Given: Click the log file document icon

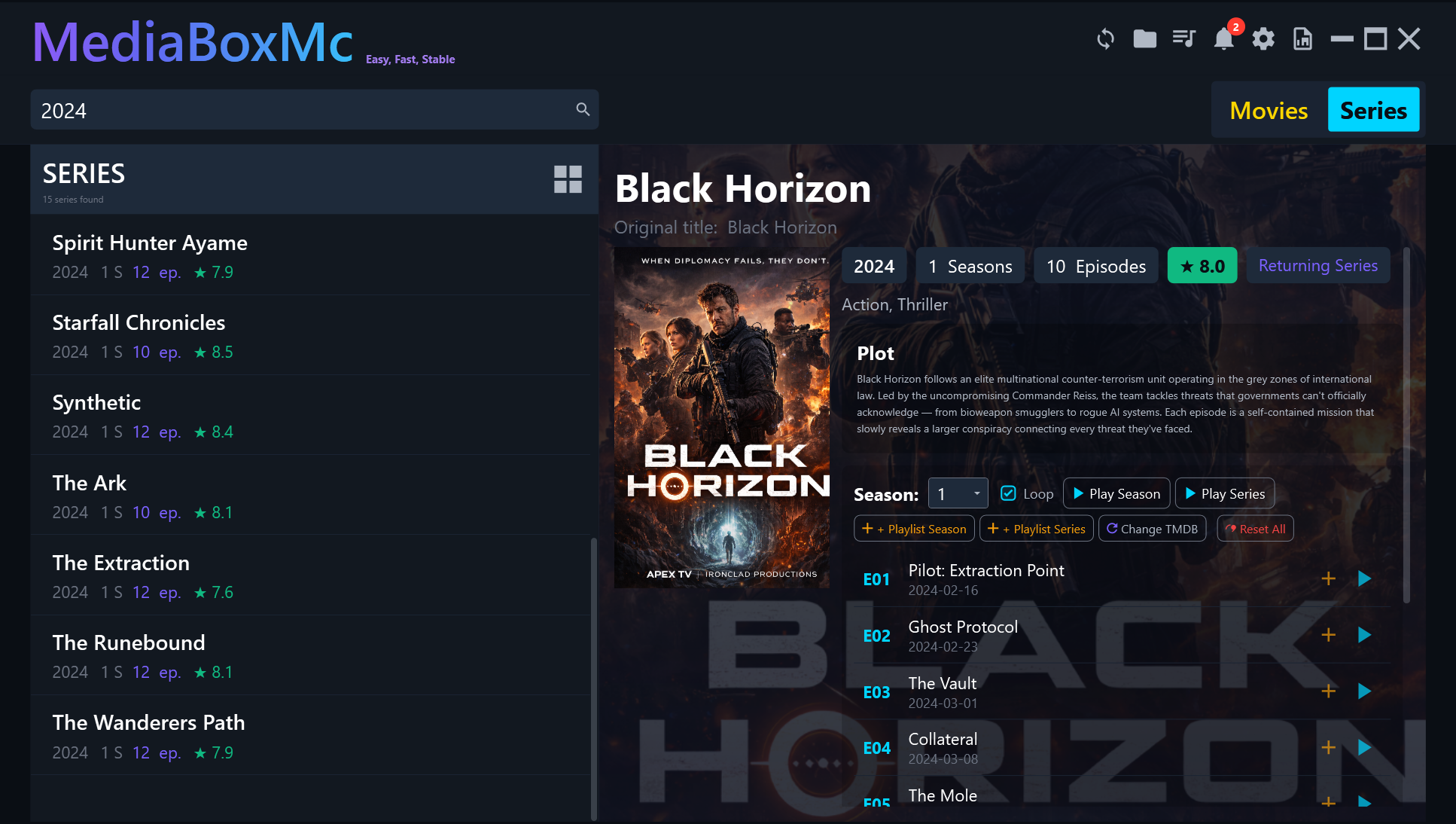Looking at the screenshot, I should (1302, 39).
